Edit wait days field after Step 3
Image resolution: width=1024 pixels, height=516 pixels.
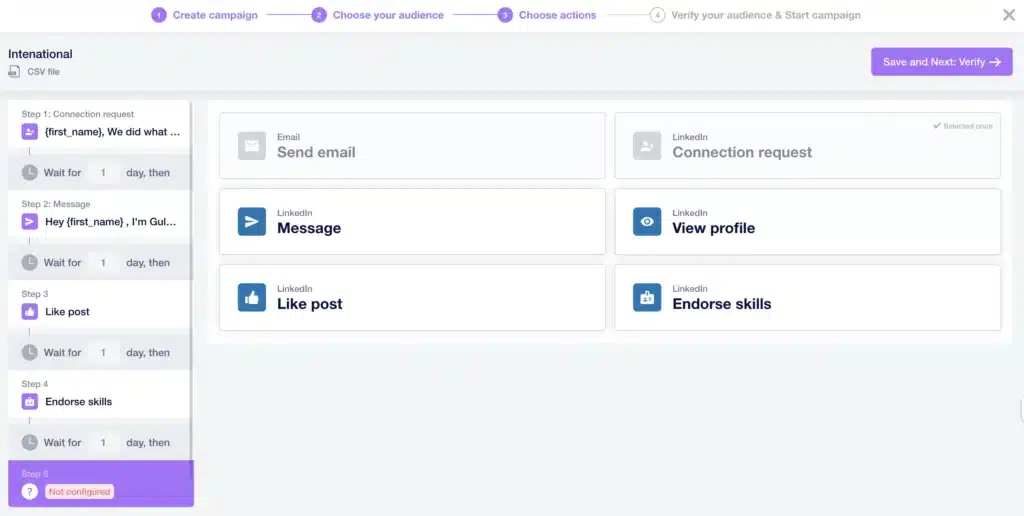[x=103, y=353]
